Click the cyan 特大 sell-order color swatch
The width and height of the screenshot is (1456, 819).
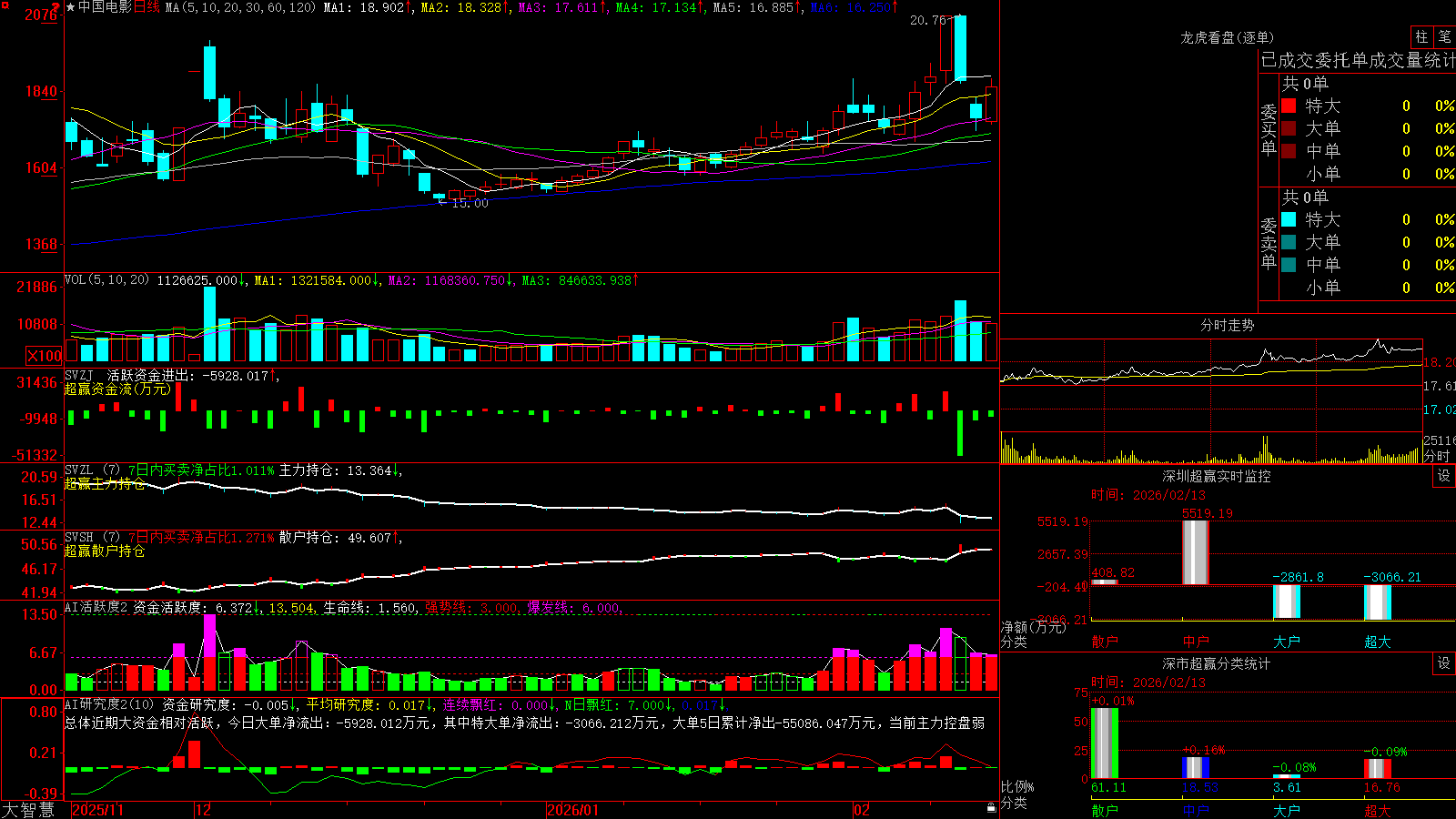tap(1289, 219)
